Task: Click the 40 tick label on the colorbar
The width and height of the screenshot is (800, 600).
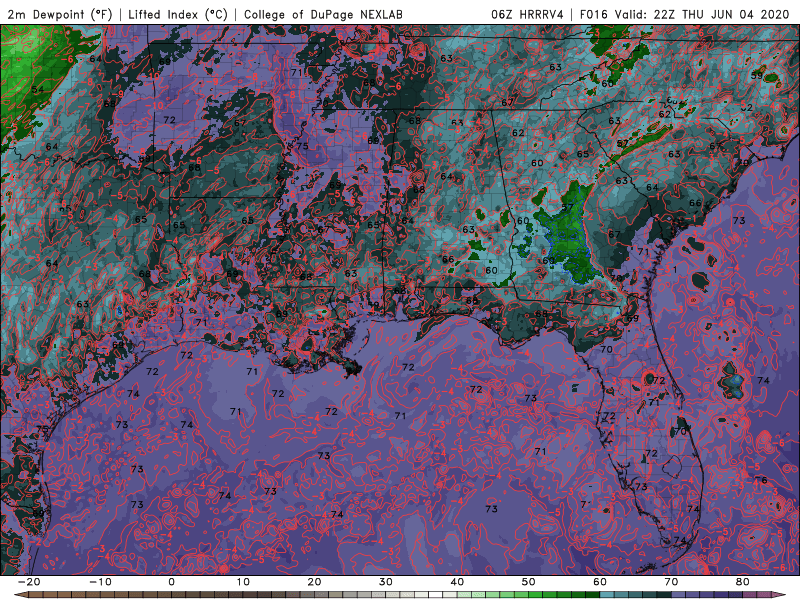Action: (x=457, y=582)
